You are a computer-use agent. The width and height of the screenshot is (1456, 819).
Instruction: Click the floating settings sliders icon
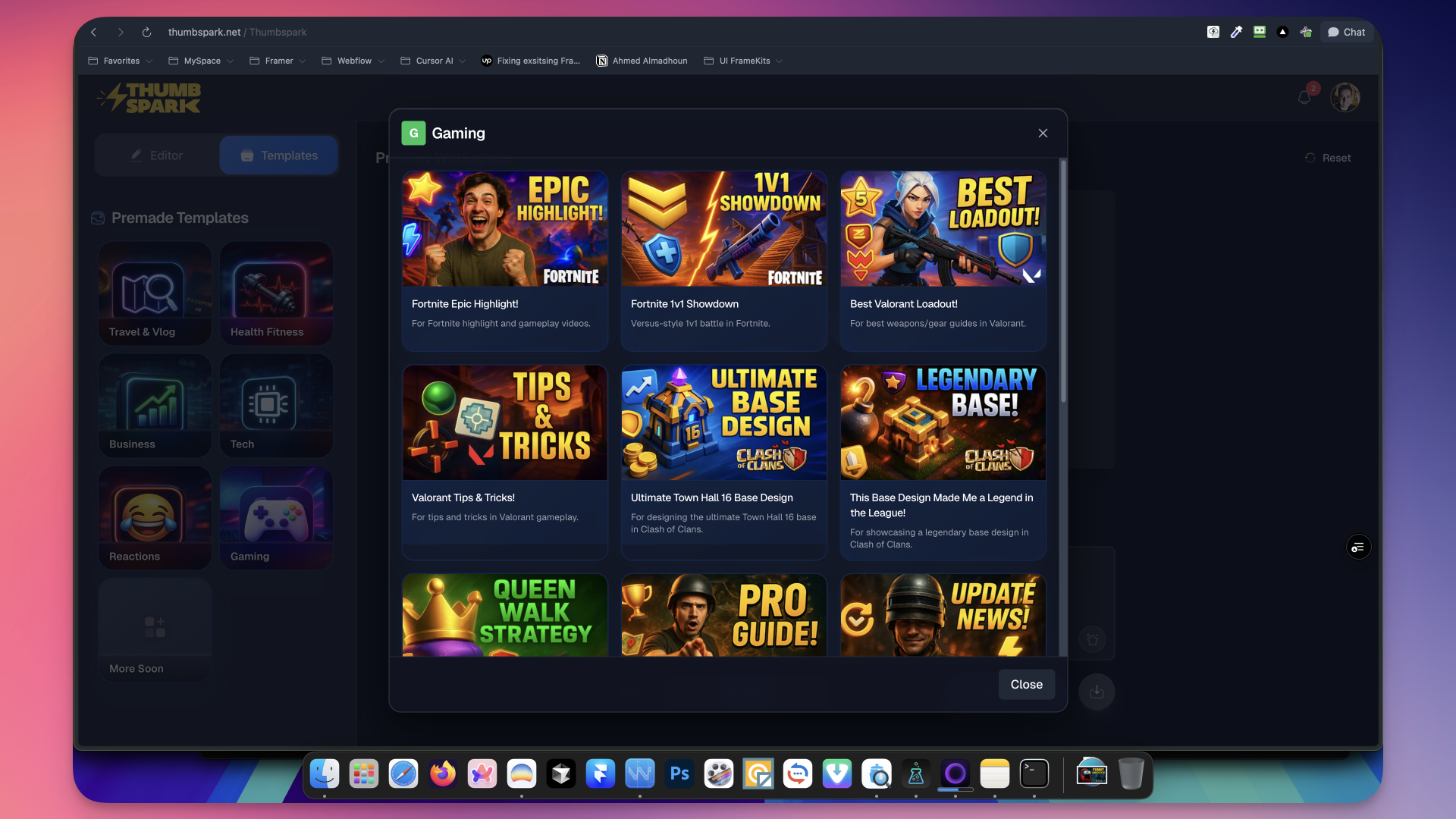tap(1358, 548)
